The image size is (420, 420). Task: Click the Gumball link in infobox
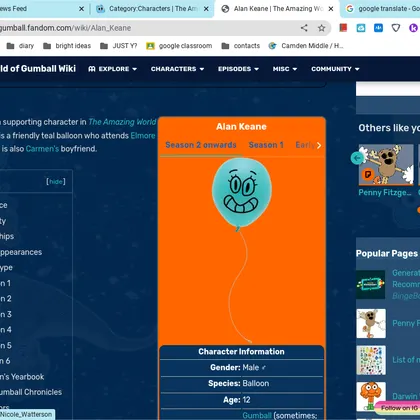[257, 416]
